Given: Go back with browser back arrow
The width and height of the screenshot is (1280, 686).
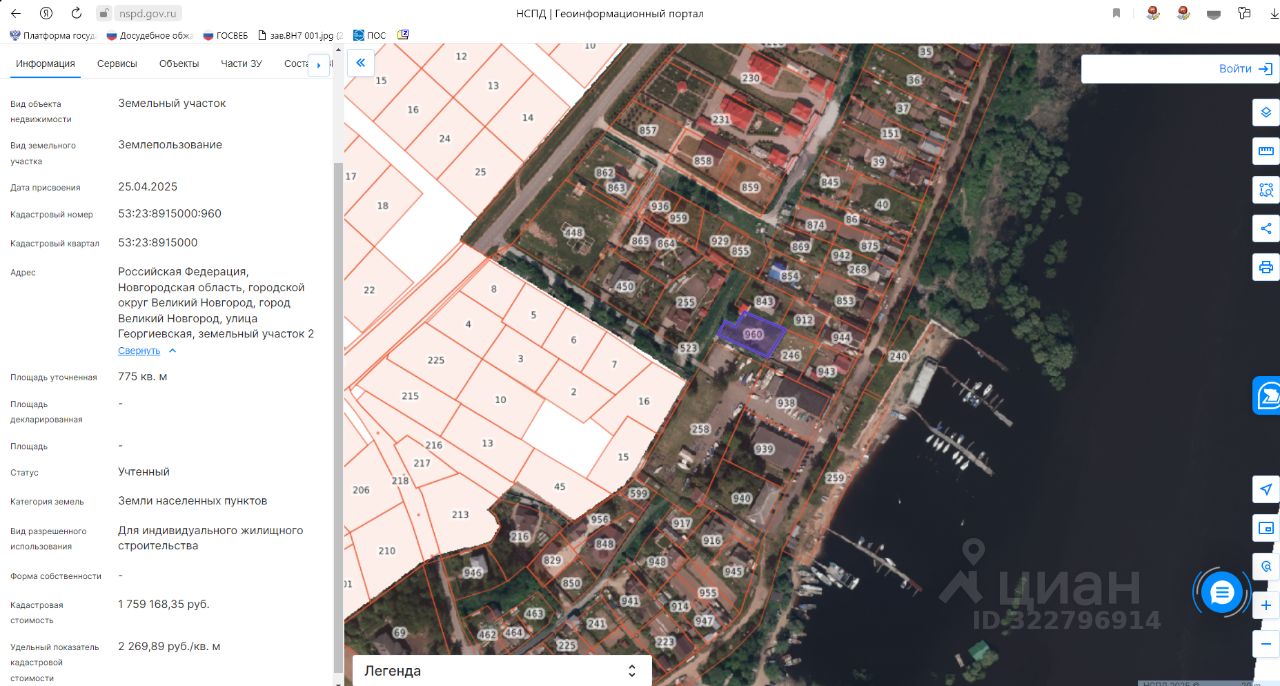Looking at the screenshot, I should 16,13.
